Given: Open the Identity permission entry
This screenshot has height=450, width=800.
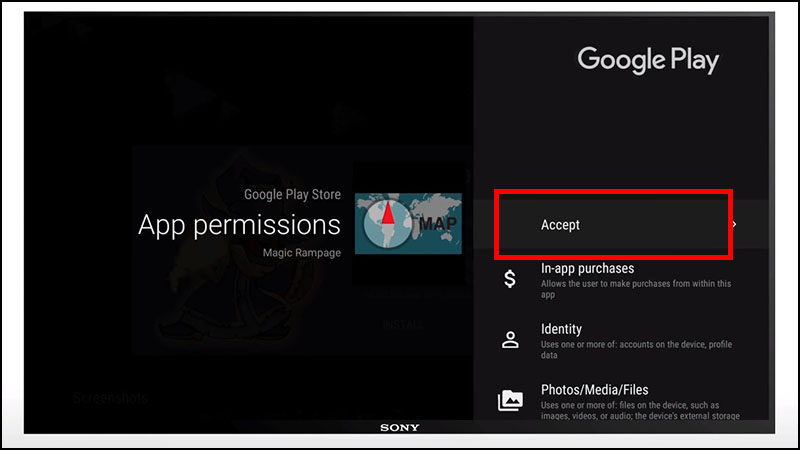Looking at the screenshot, I should [x=620, y=341].
